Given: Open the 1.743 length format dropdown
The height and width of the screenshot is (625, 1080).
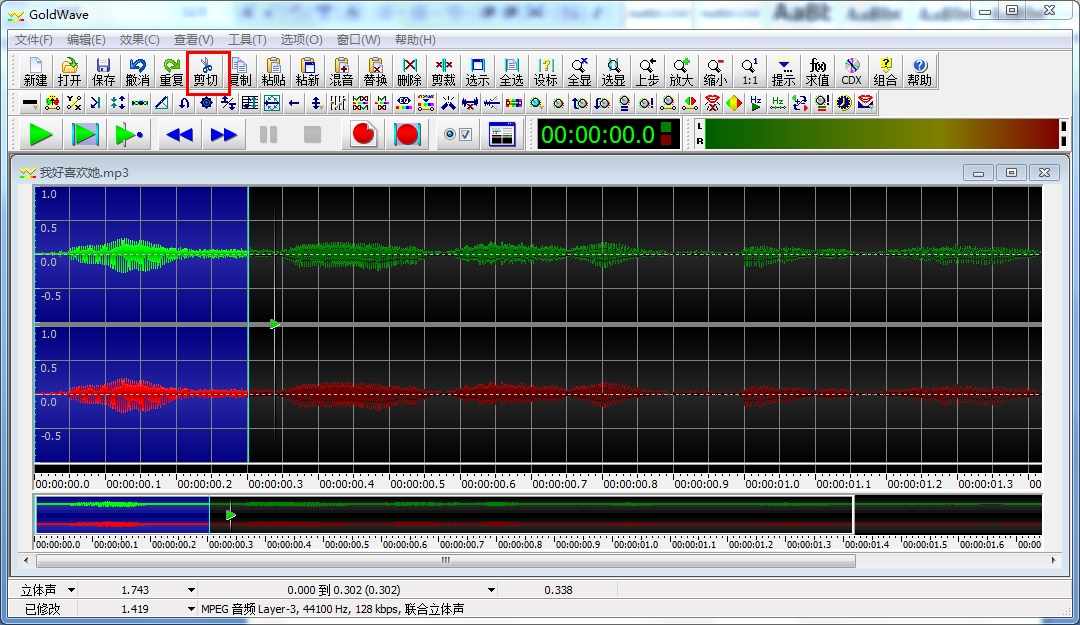Looking at the screenshot, I should pyautogui.click(x=190, y=590).
